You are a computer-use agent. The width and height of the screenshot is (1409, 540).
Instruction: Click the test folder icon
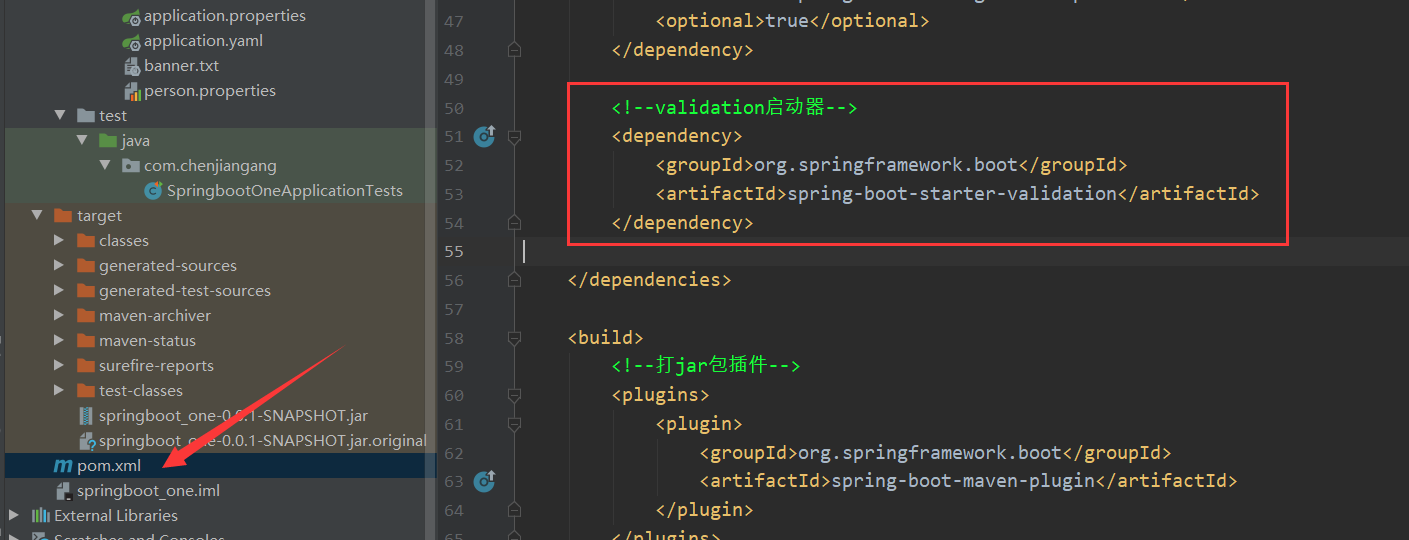pyautogui.click(x=86, y=116)
